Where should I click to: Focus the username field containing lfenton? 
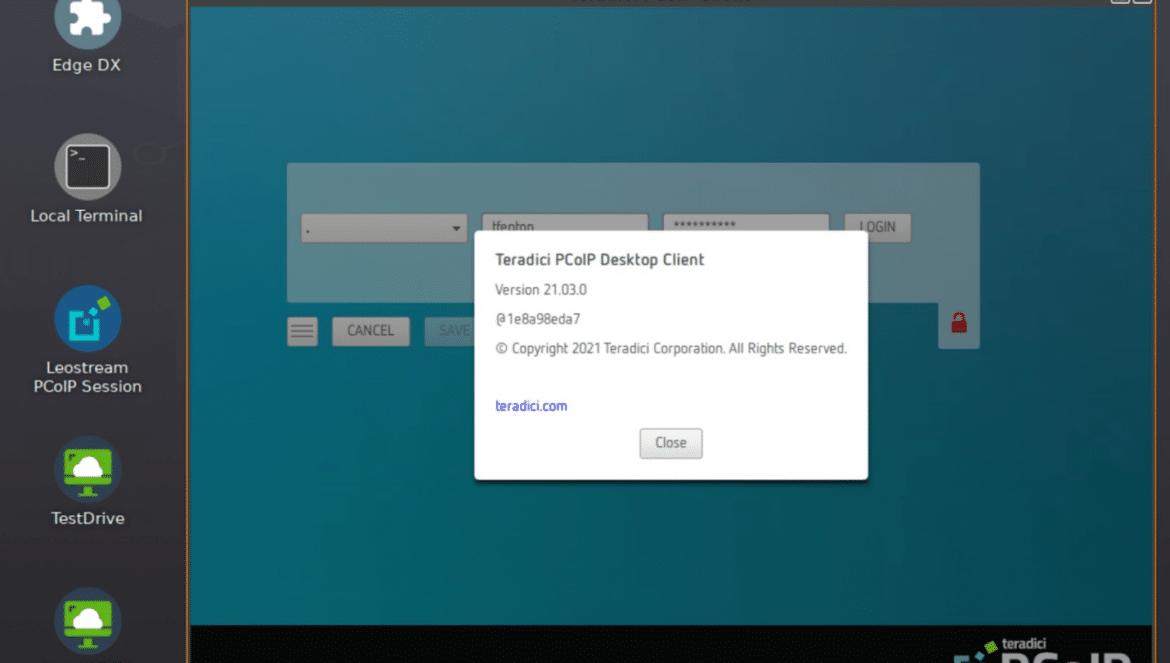click(x=565, y=223)
